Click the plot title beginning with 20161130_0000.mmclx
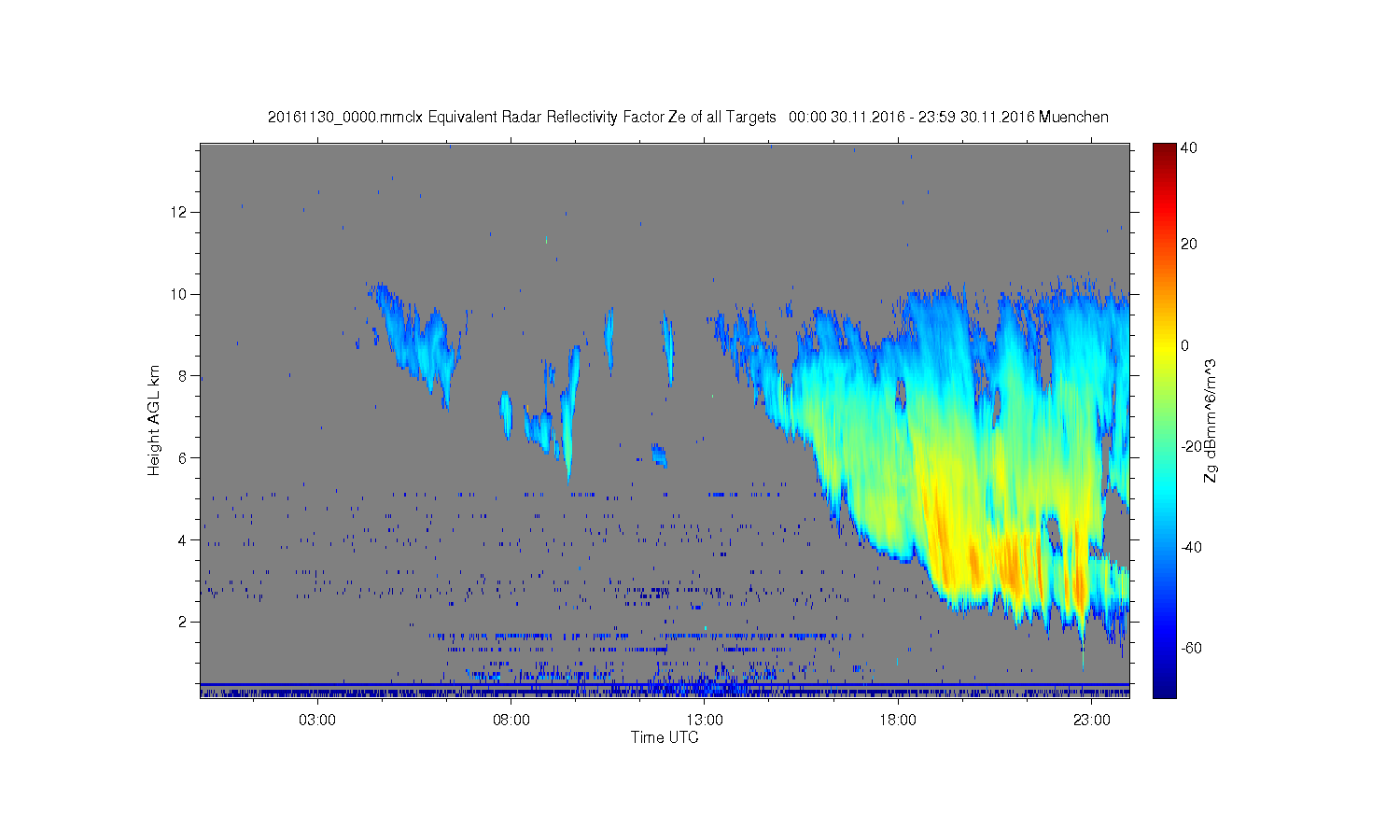The image size is (1400, 840). pos(688,118)
